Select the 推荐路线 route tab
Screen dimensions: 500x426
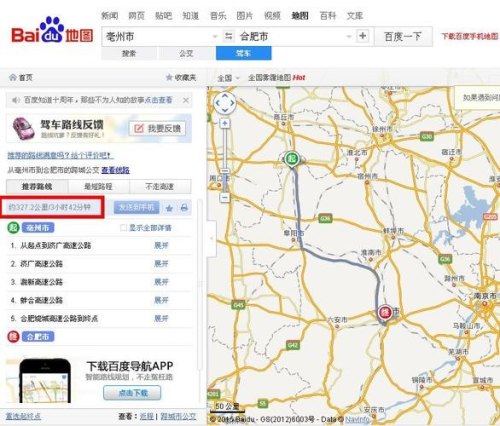click(x=37, y=186)
